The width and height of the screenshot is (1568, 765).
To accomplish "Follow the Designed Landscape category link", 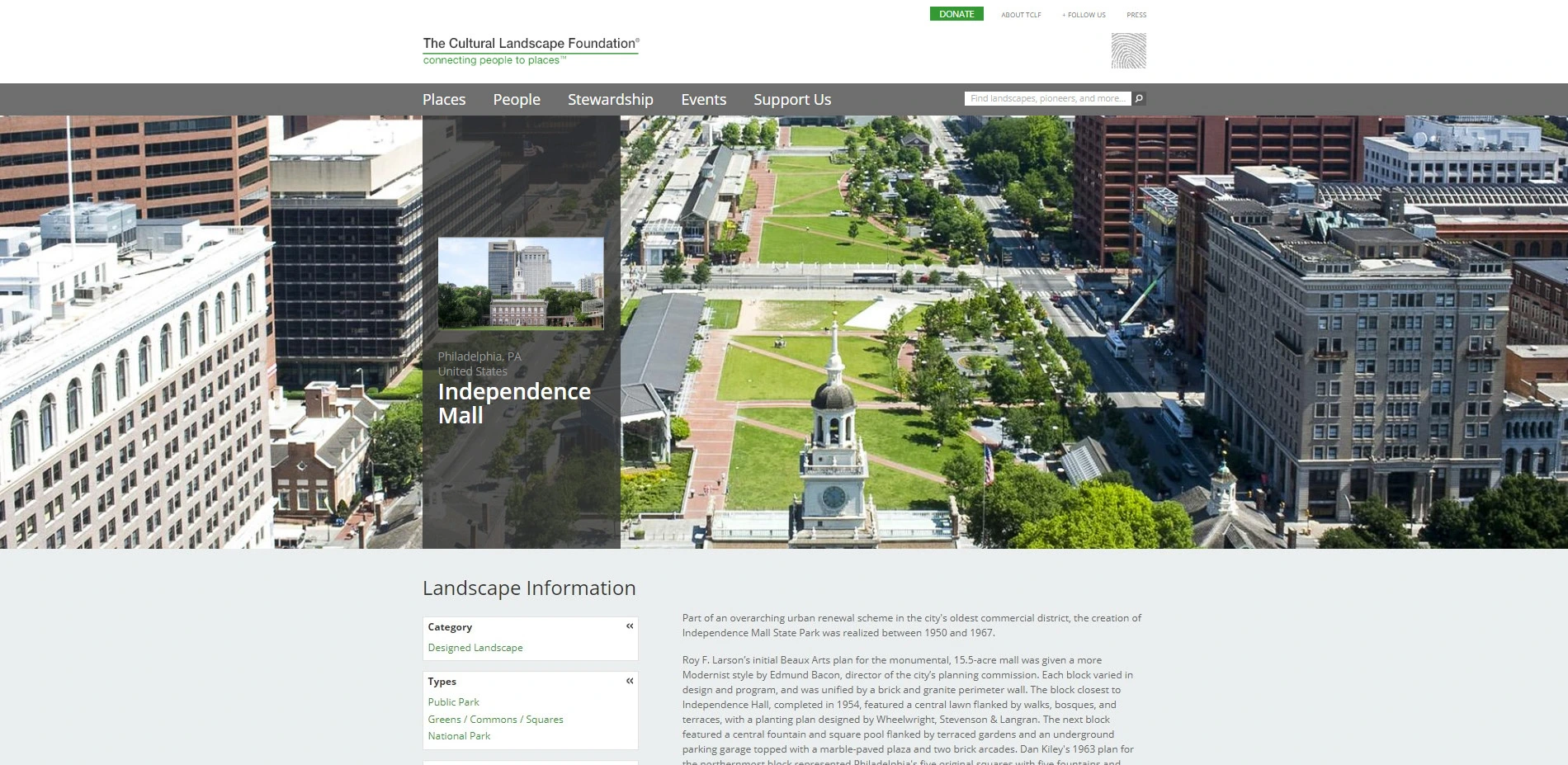I will (475, 648).
